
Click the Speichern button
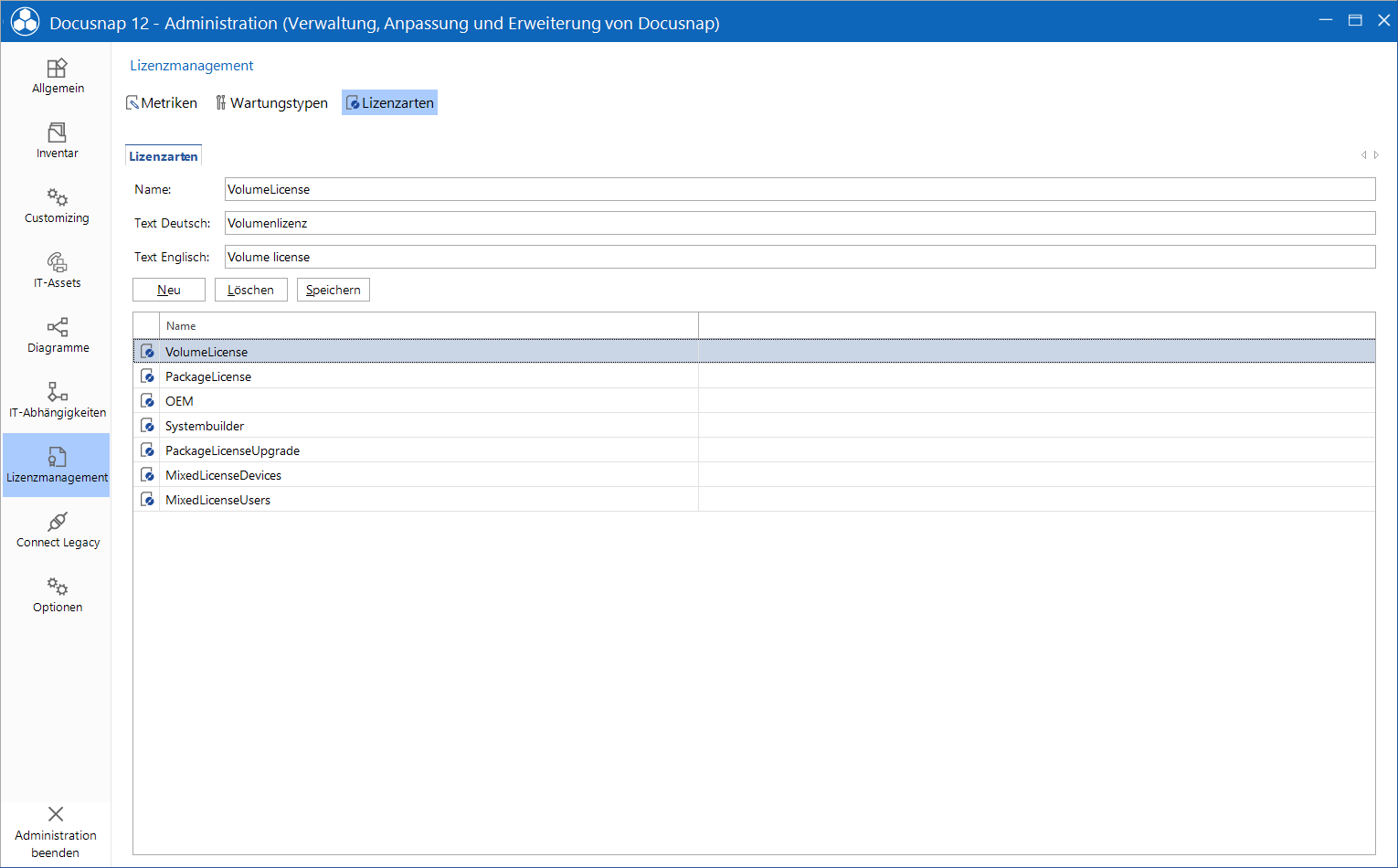(334, 290)
